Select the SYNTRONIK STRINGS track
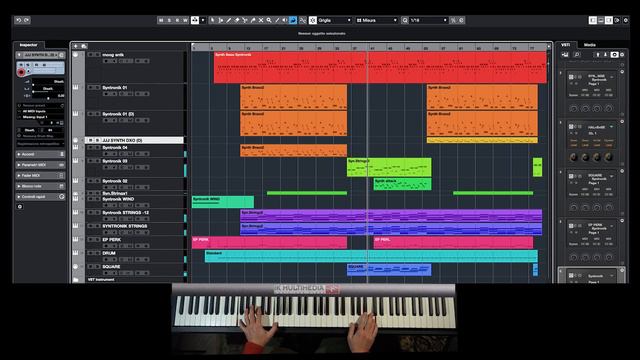This screenshot has width=640, height=360. tap(124, 226)
